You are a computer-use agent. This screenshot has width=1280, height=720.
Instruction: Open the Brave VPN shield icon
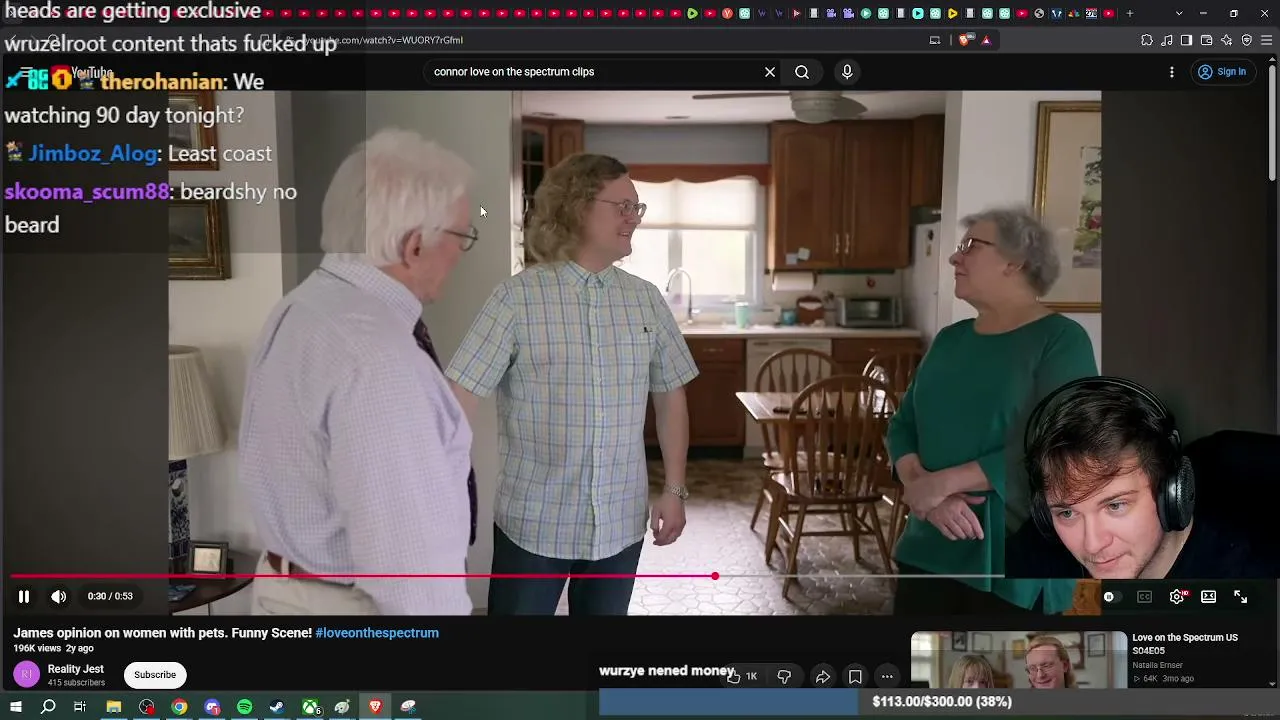[x=1247, y=40]
